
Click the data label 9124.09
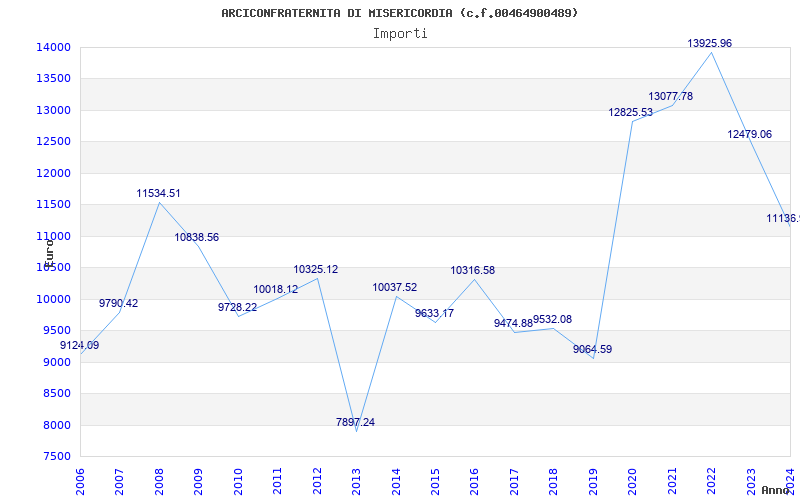click(x=80, y=345)
